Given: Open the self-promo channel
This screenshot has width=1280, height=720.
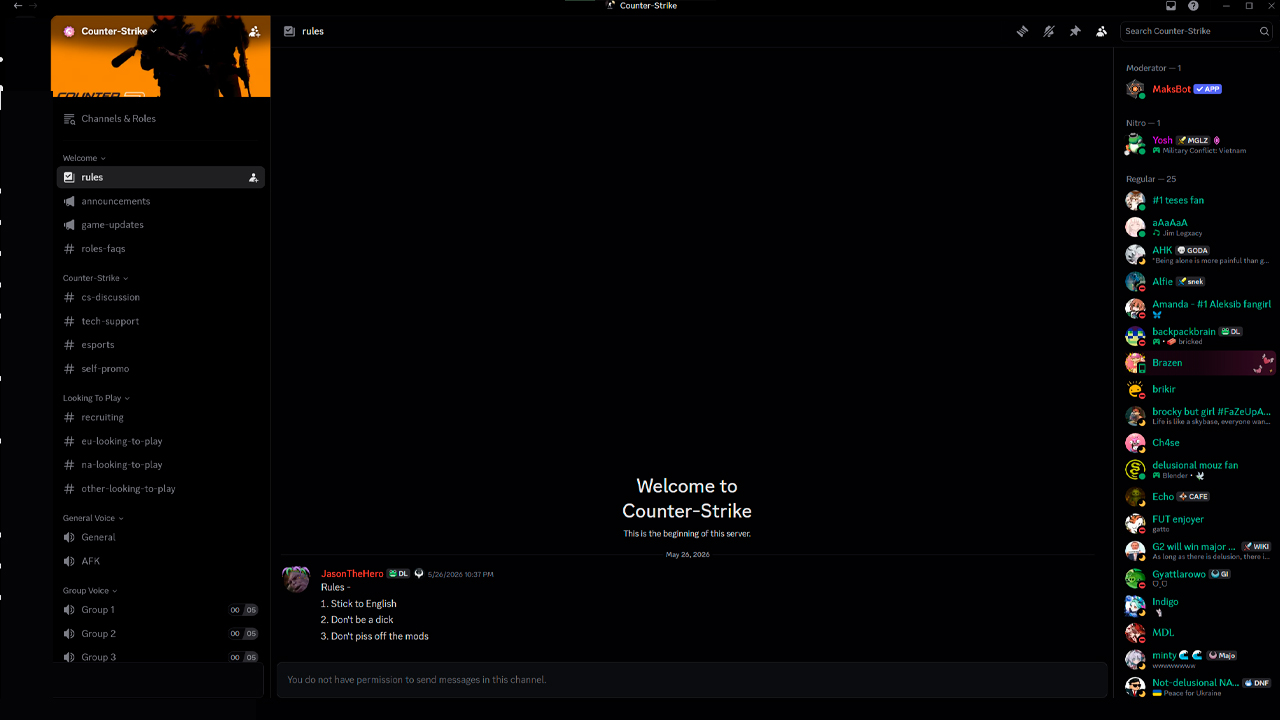Looking at the screenshot, I should point(161,369).
